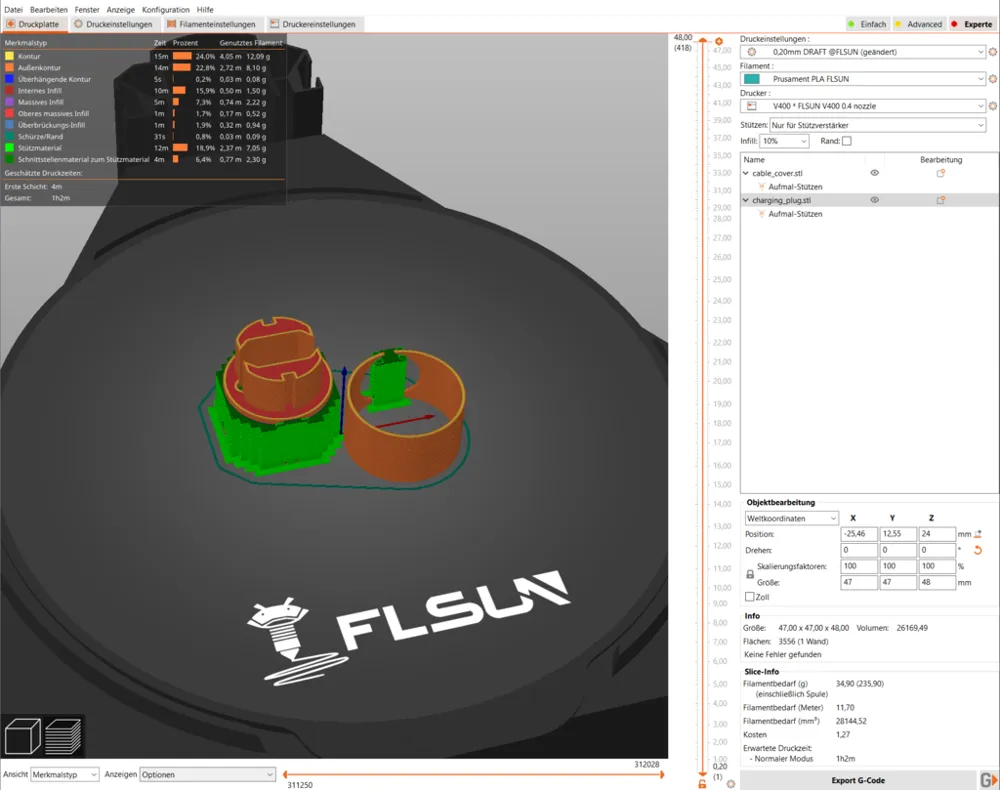Switch to 3D editor cube view
Image resolution: width=1000 pixels, height=790 pixels.
[22, 737]
